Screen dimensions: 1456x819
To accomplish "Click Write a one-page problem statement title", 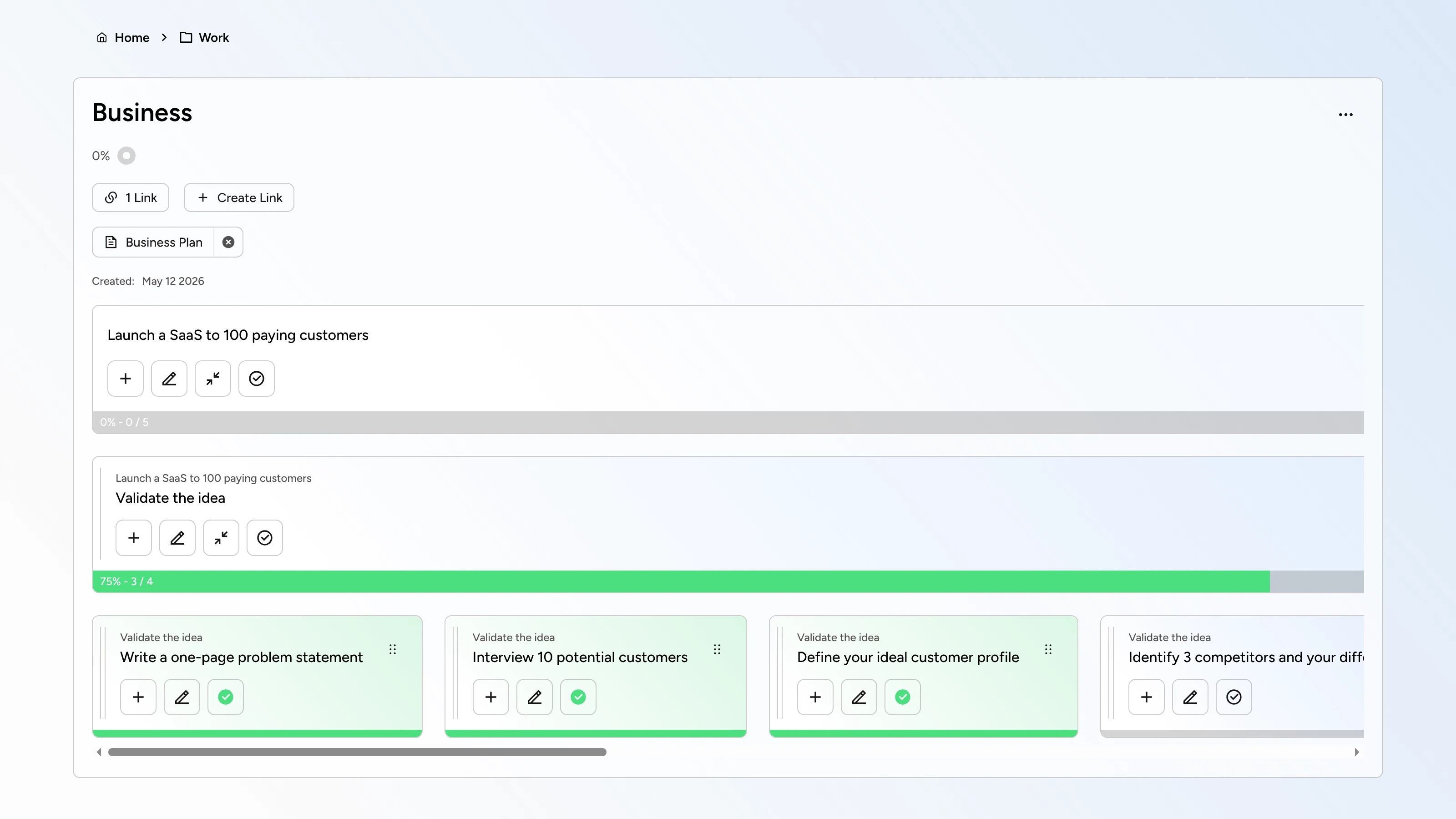I will click(x=241, y=657).
